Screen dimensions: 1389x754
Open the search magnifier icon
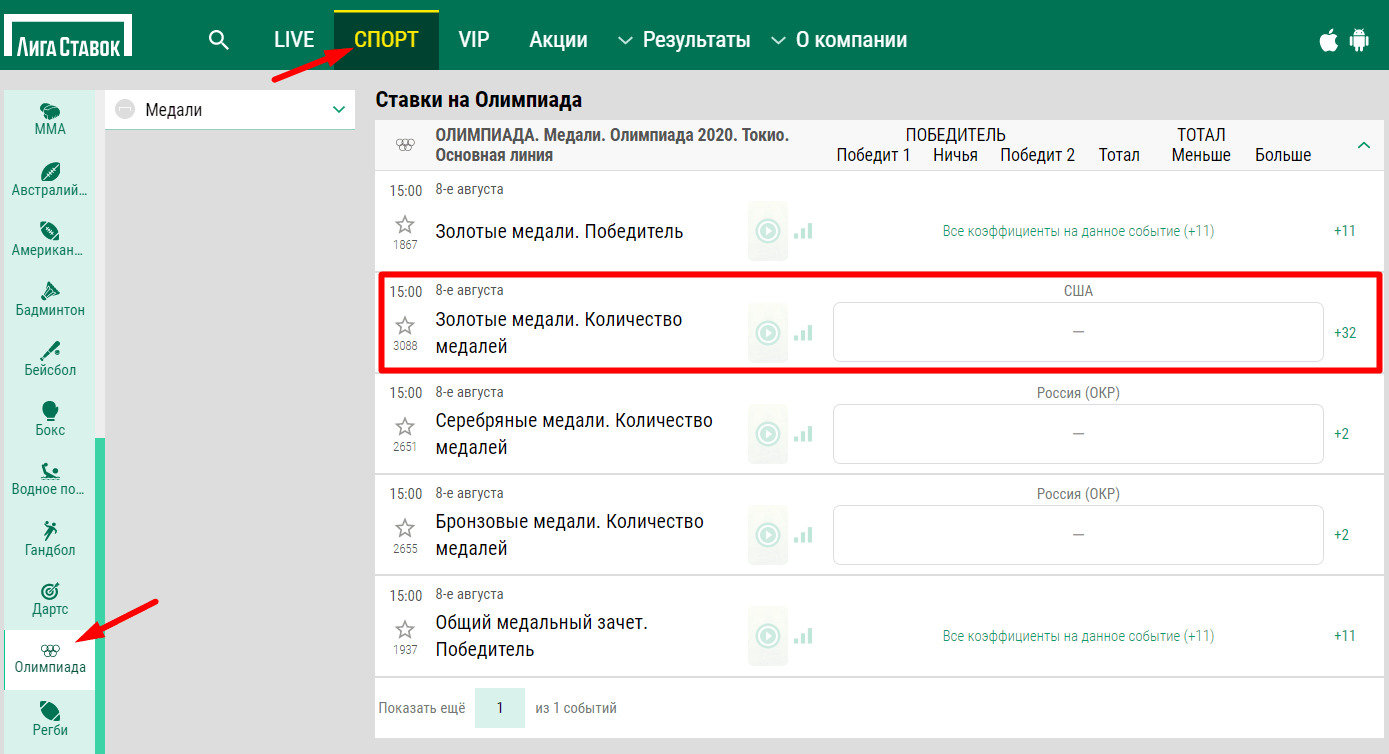pyautogui.click(x=219, y=40)
